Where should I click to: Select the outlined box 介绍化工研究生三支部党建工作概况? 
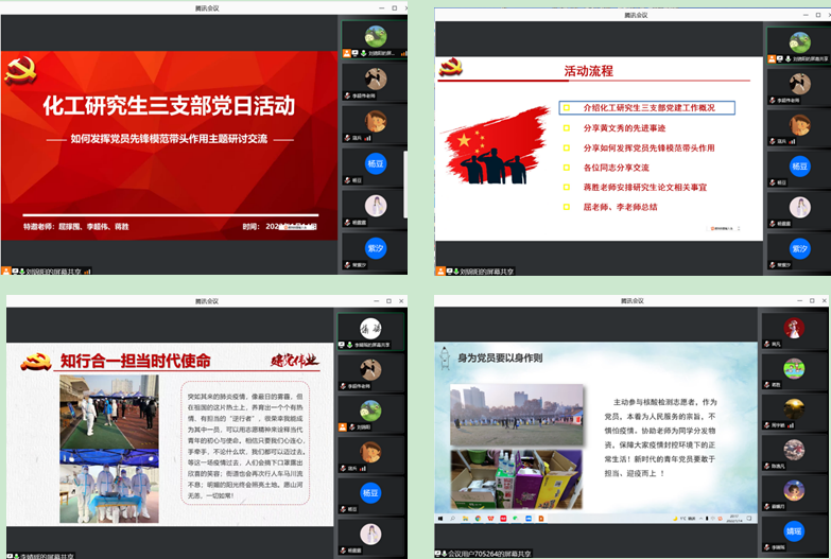pyautogui.click(x=648, y=108)
